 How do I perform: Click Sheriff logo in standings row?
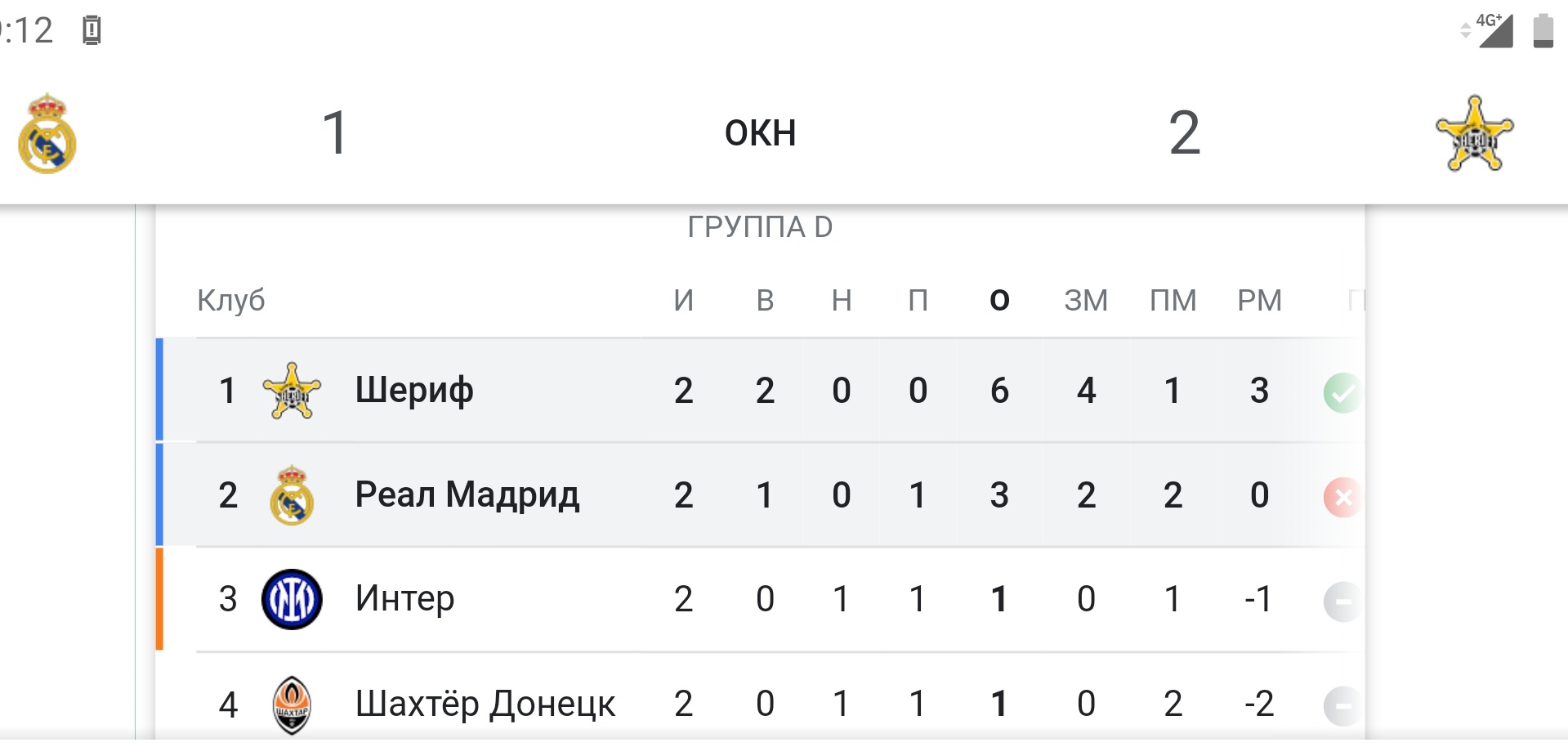tap(292, 391)
